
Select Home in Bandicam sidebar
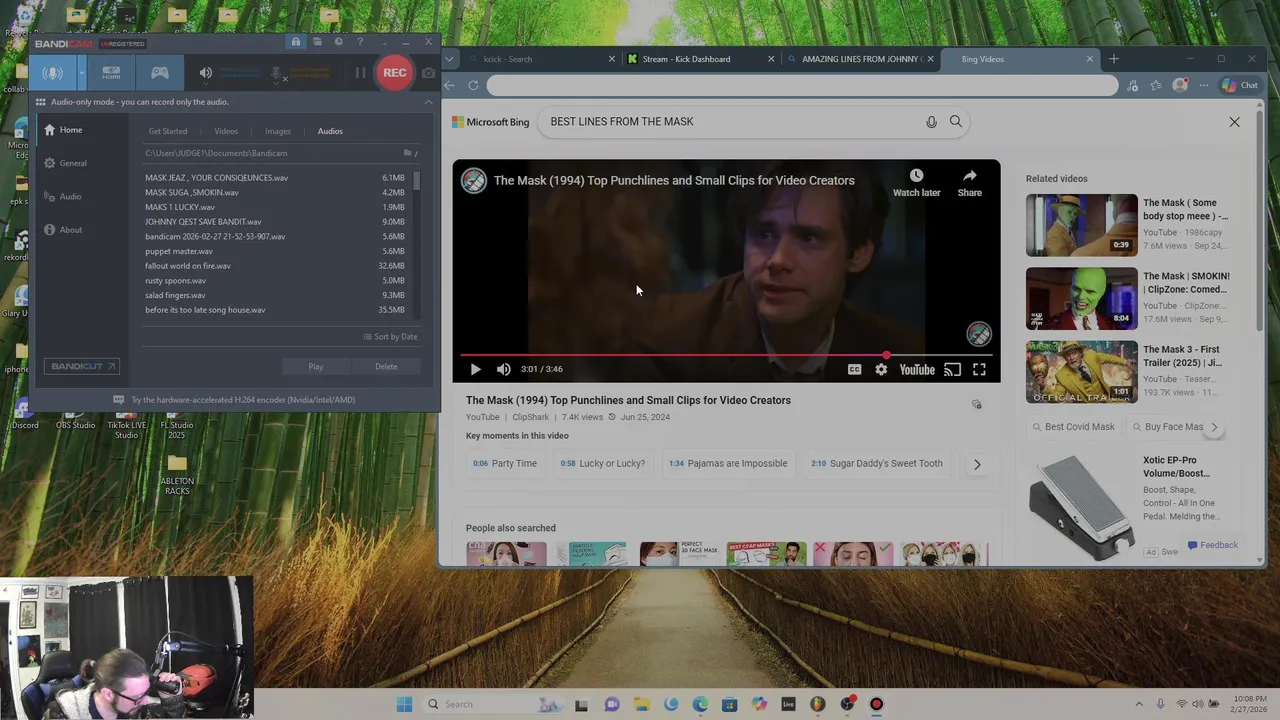tap(70, 130)
